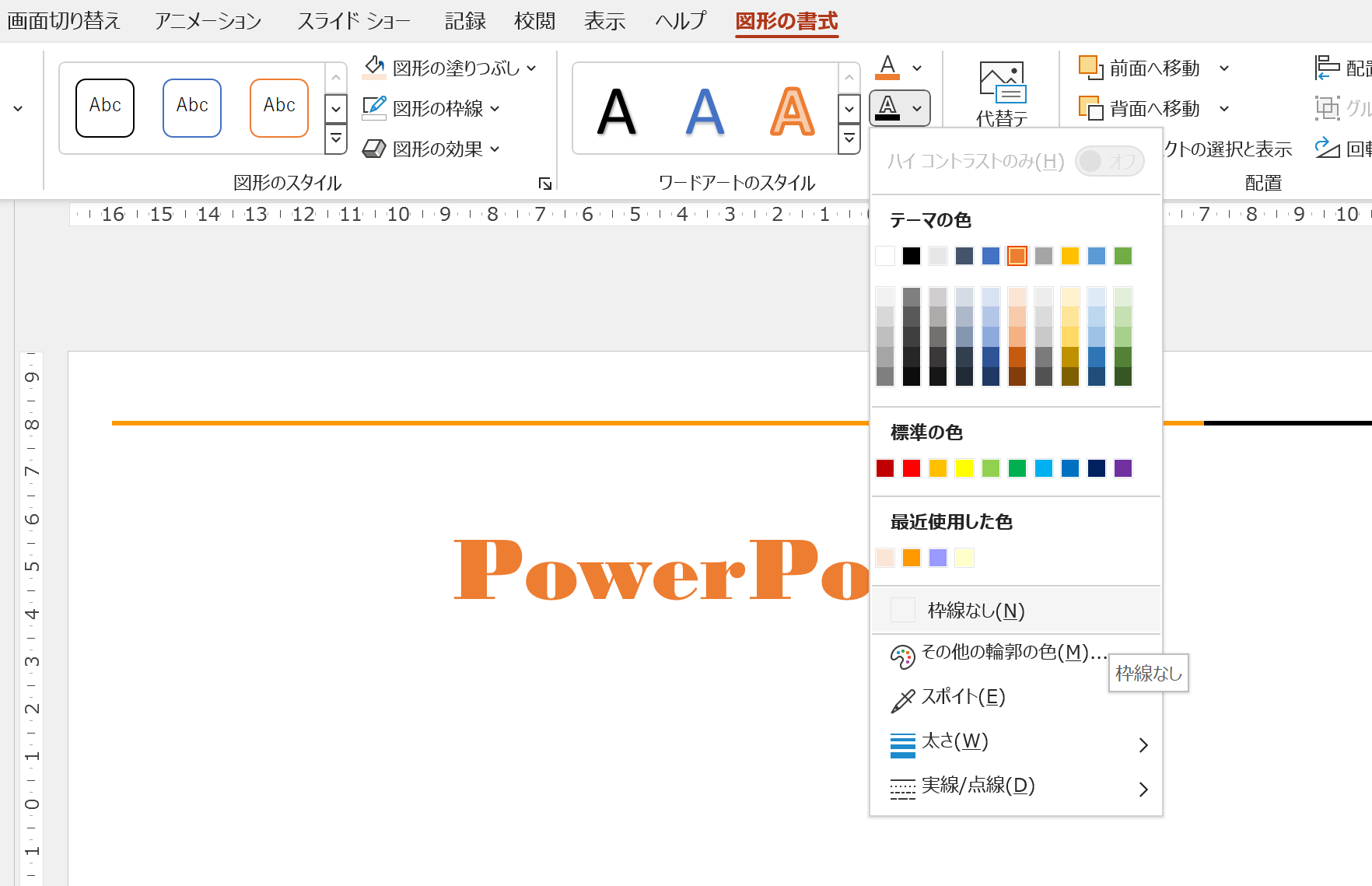Viewport: 1372px width, 886px height.
Task: Expand the dashes (実線/点線) submenu
Action: (1143, 789)
